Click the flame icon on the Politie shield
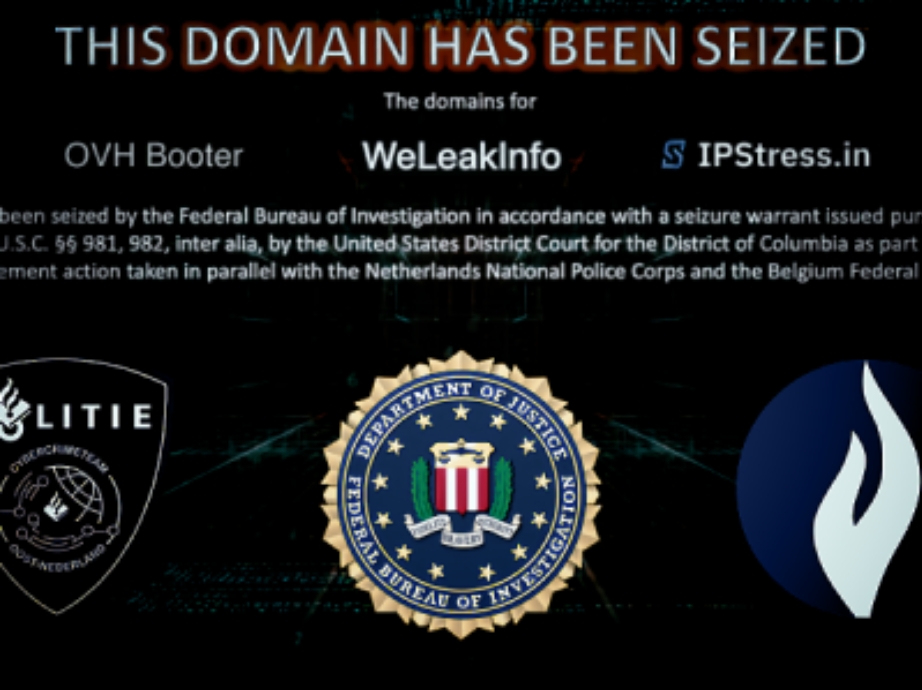The height and width of the screenshot is (690, 922). [13, 410]
